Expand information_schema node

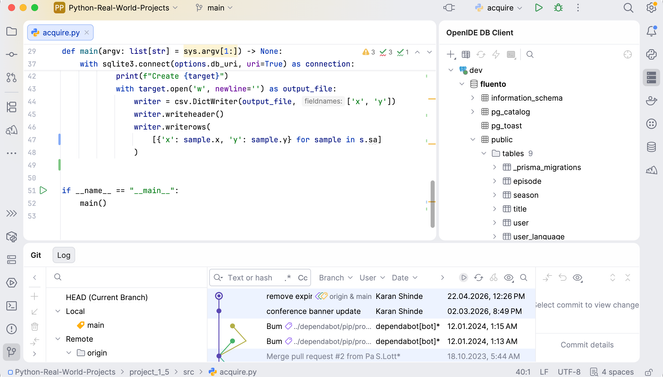(473, 98)
